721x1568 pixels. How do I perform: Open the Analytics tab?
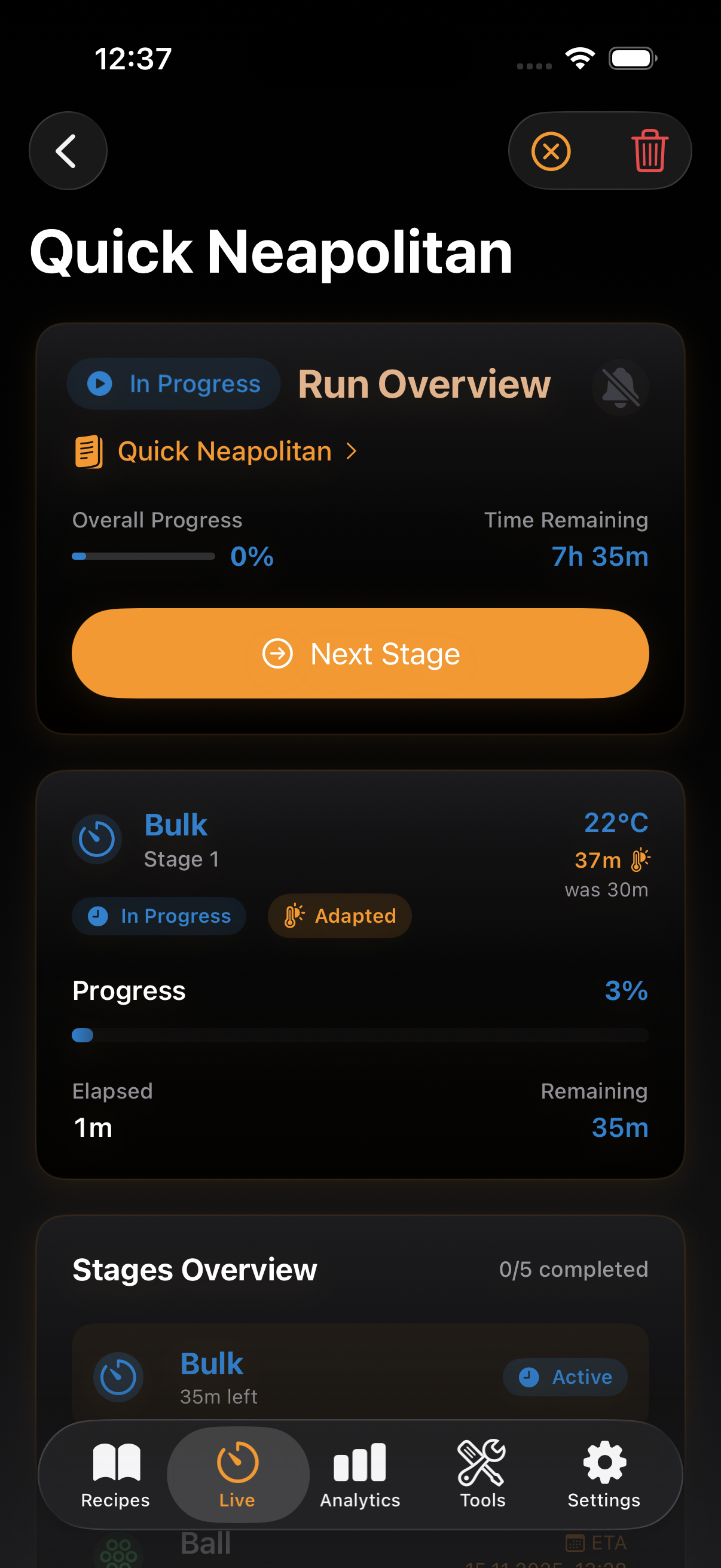pos(360,1474)
